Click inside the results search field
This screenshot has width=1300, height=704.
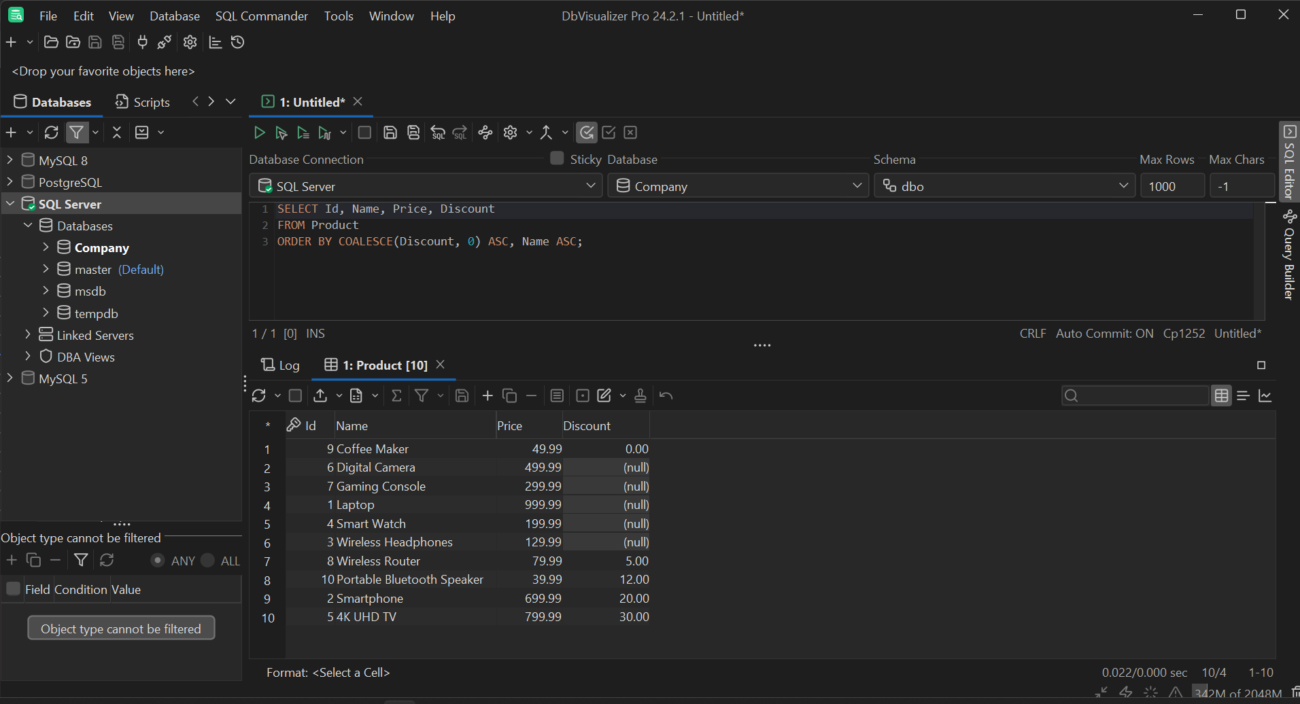pyautogui.click(x=1135, y=395)
